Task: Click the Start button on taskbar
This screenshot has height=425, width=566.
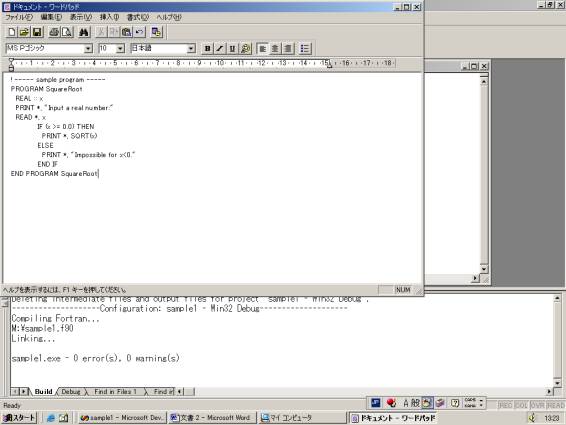Action: 19,418
